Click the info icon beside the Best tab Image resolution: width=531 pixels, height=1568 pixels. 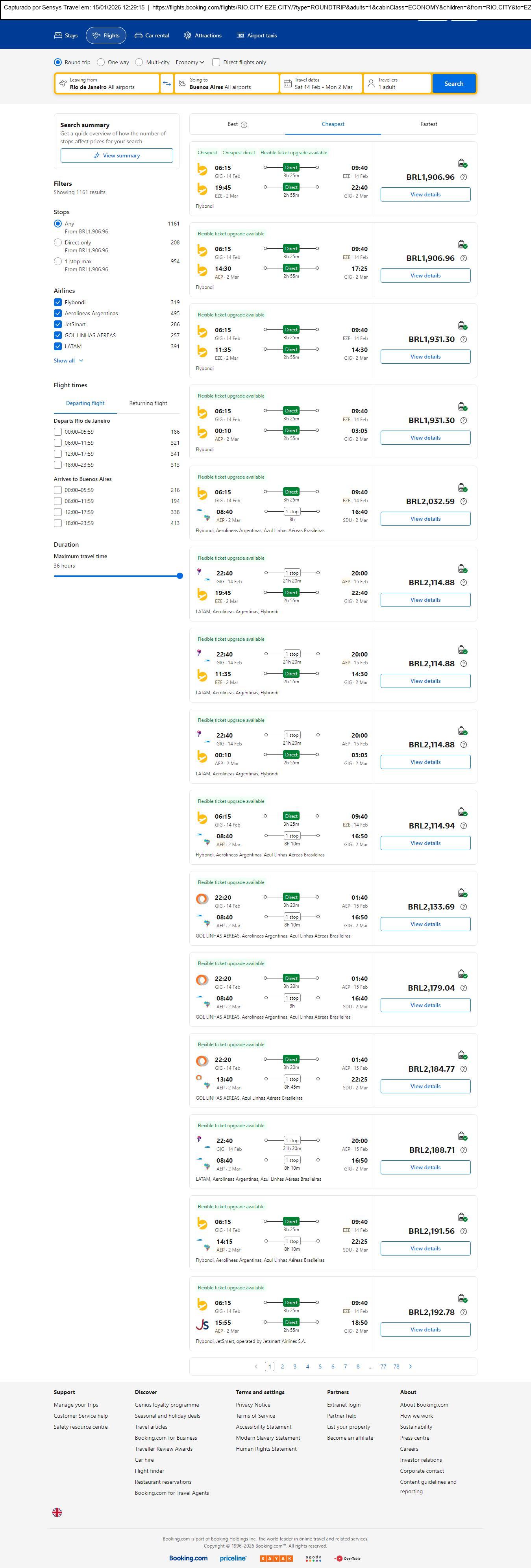pyautogui.click(x=244, y=125)
